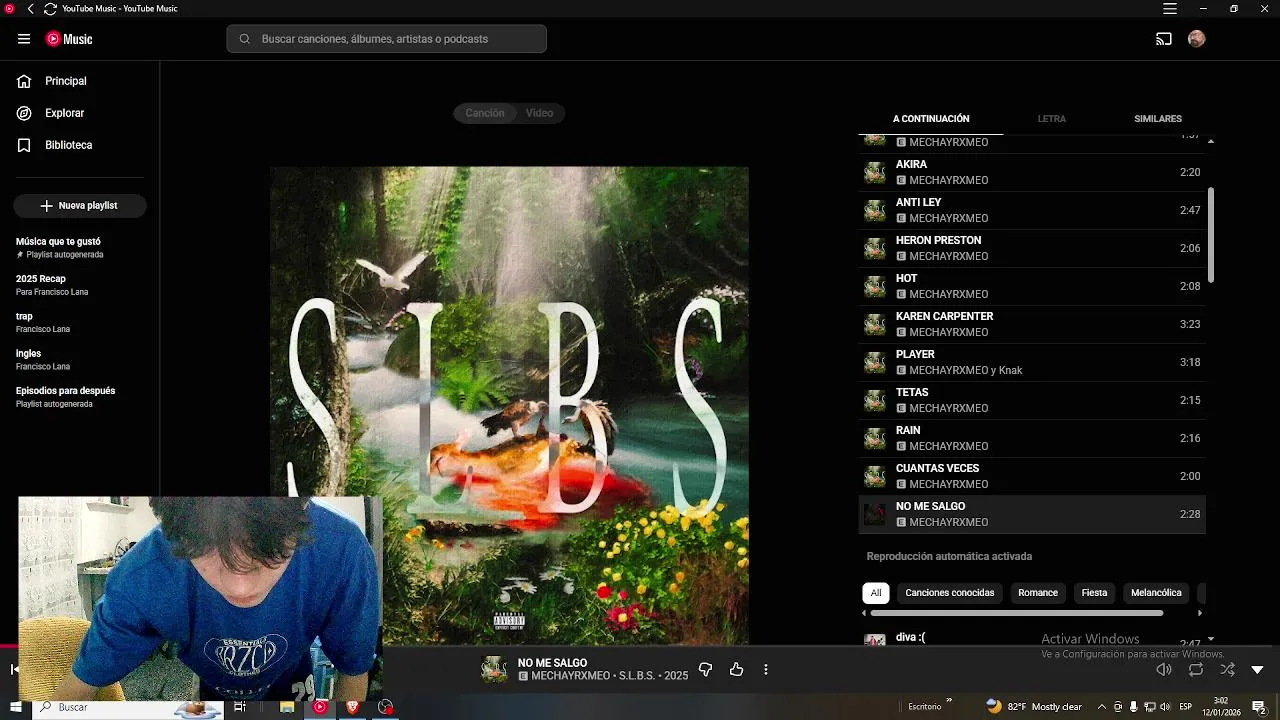Open the player bar more options menu
The width and height of the screenshot is (1280, 720).
[x=766, y=669]
